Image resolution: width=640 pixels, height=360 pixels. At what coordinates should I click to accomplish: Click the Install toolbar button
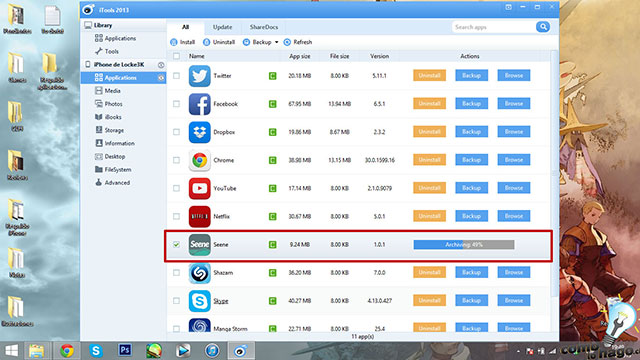click(x=183, y=42)
